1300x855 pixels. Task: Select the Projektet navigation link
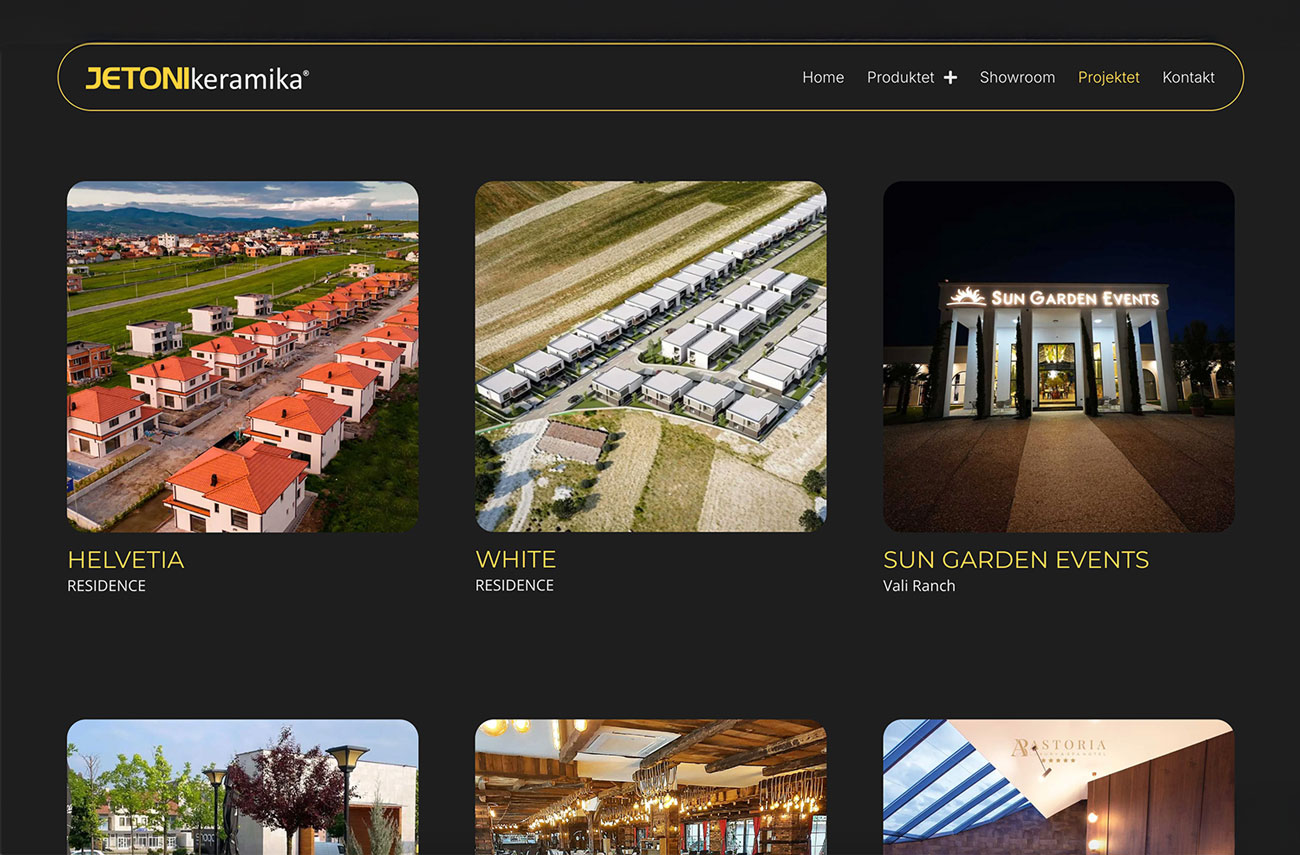[1108, 77]
